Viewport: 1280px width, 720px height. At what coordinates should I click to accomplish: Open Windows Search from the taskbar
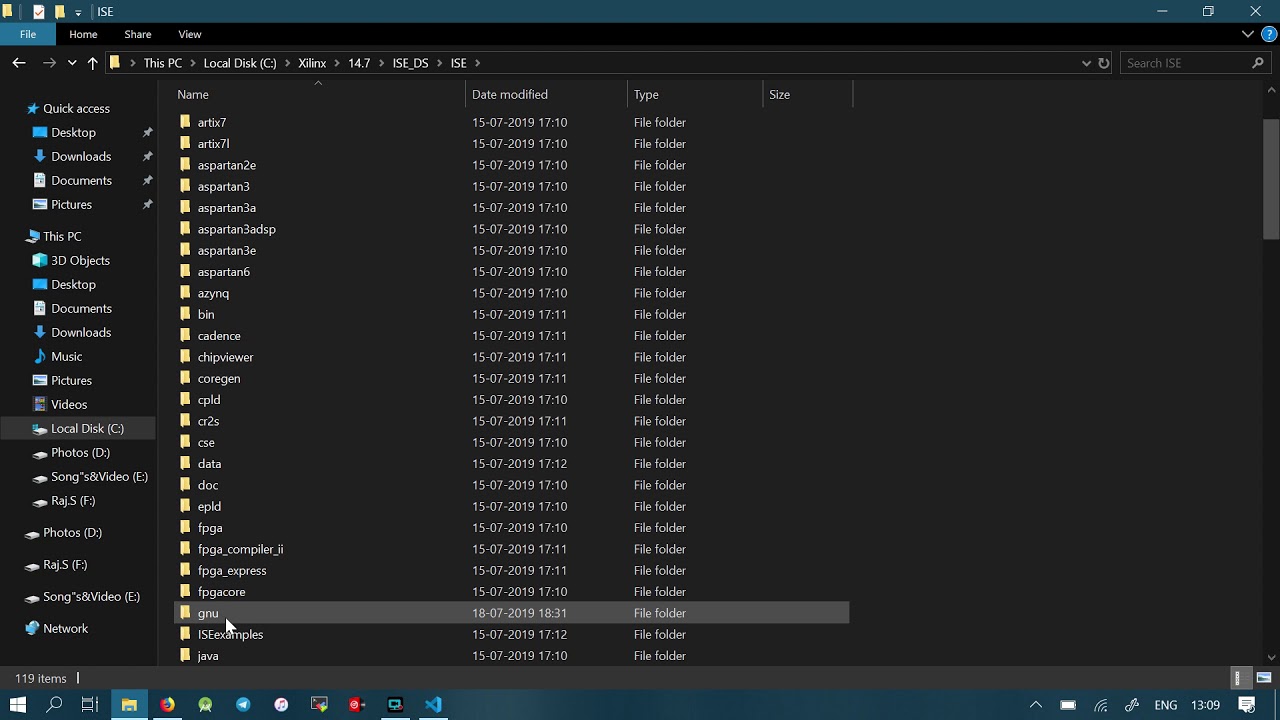point(54,705)
